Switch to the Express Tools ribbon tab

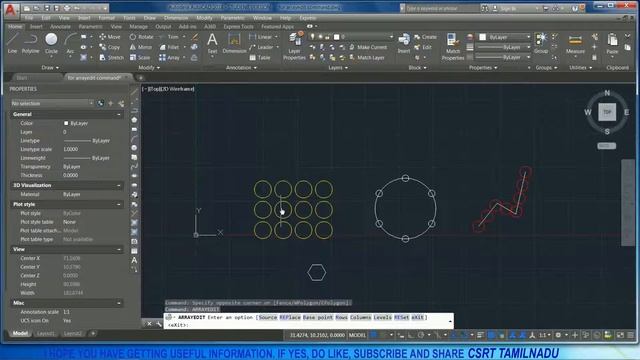(238, 27)
